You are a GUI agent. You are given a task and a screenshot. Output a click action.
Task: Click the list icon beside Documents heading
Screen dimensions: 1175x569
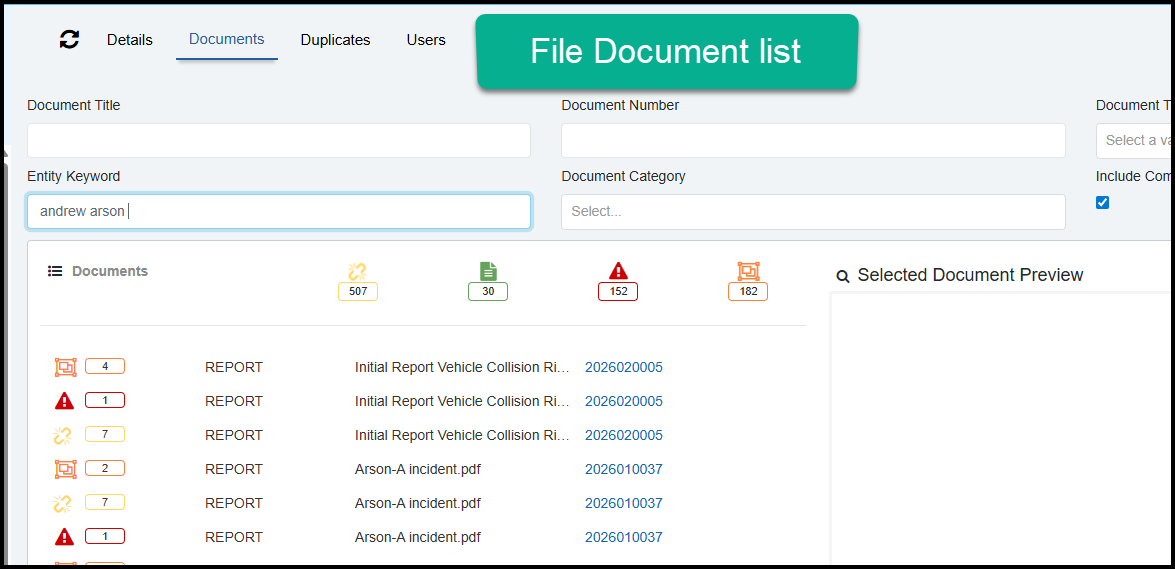pos(56,271)
